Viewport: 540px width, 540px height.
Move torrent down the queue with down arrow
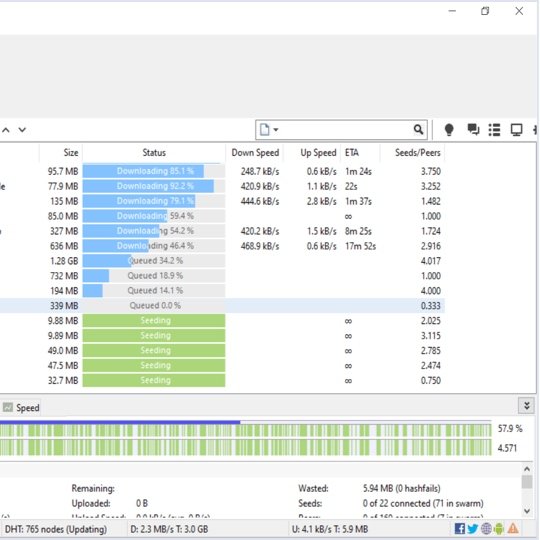point(22,130)
